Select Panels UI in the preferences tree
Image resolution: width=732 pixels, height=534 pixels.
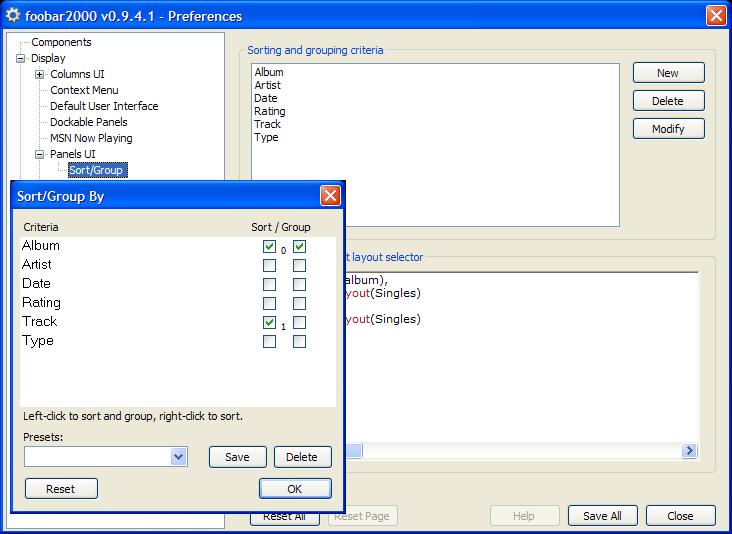coord(72,154)
